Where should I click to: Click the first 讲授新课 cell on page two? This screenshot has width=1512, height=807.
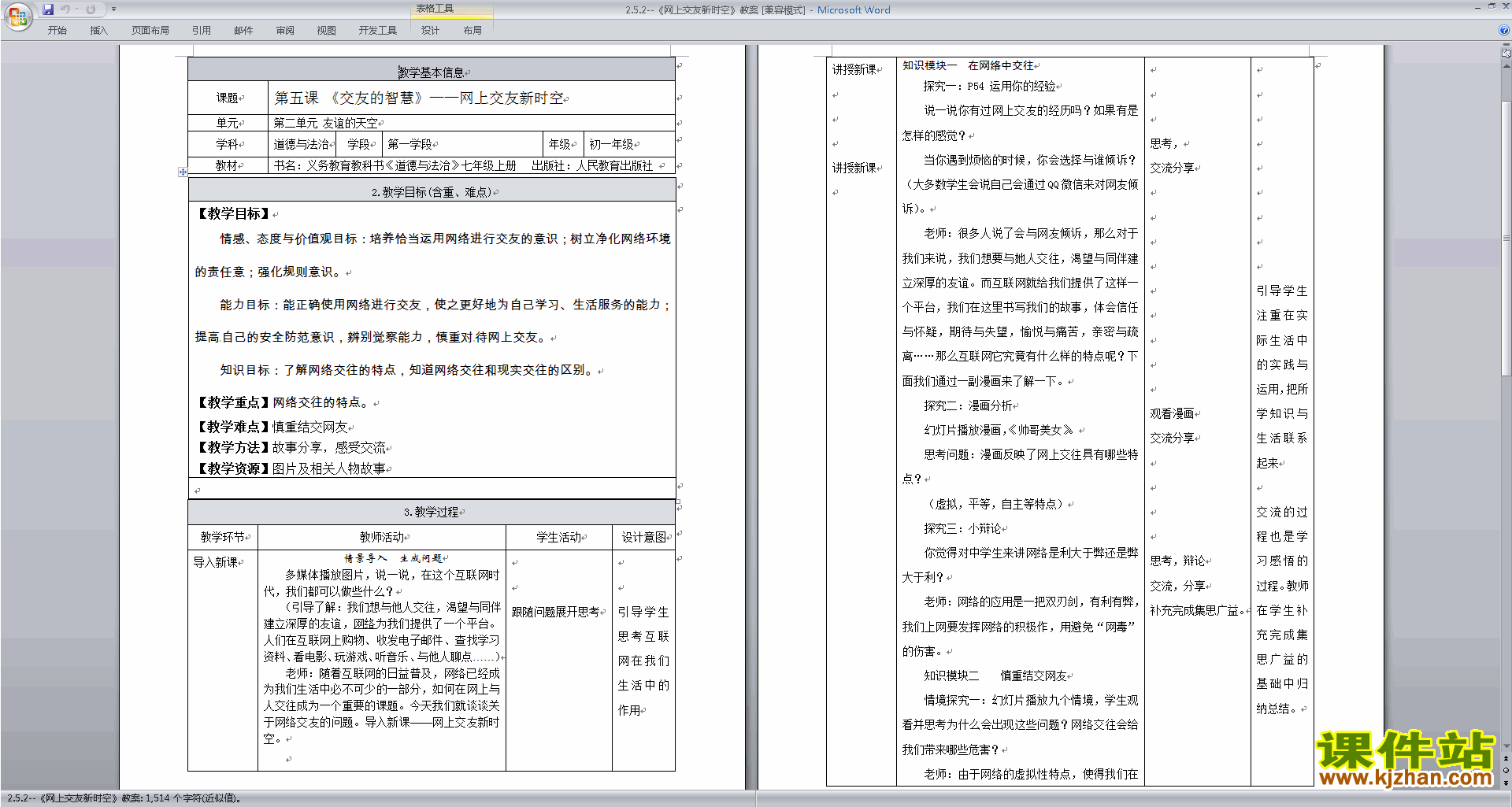[x=854, y=69]
